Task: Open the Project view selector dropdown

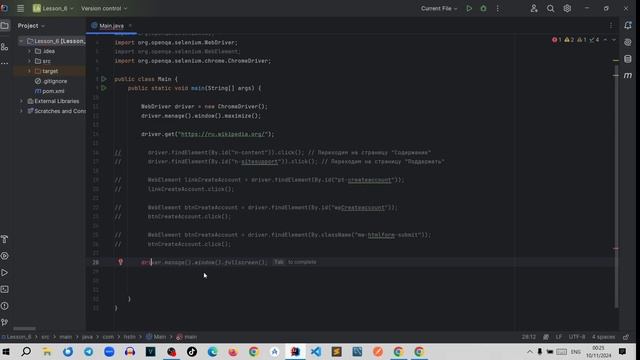Action: [x=31, y=26]
